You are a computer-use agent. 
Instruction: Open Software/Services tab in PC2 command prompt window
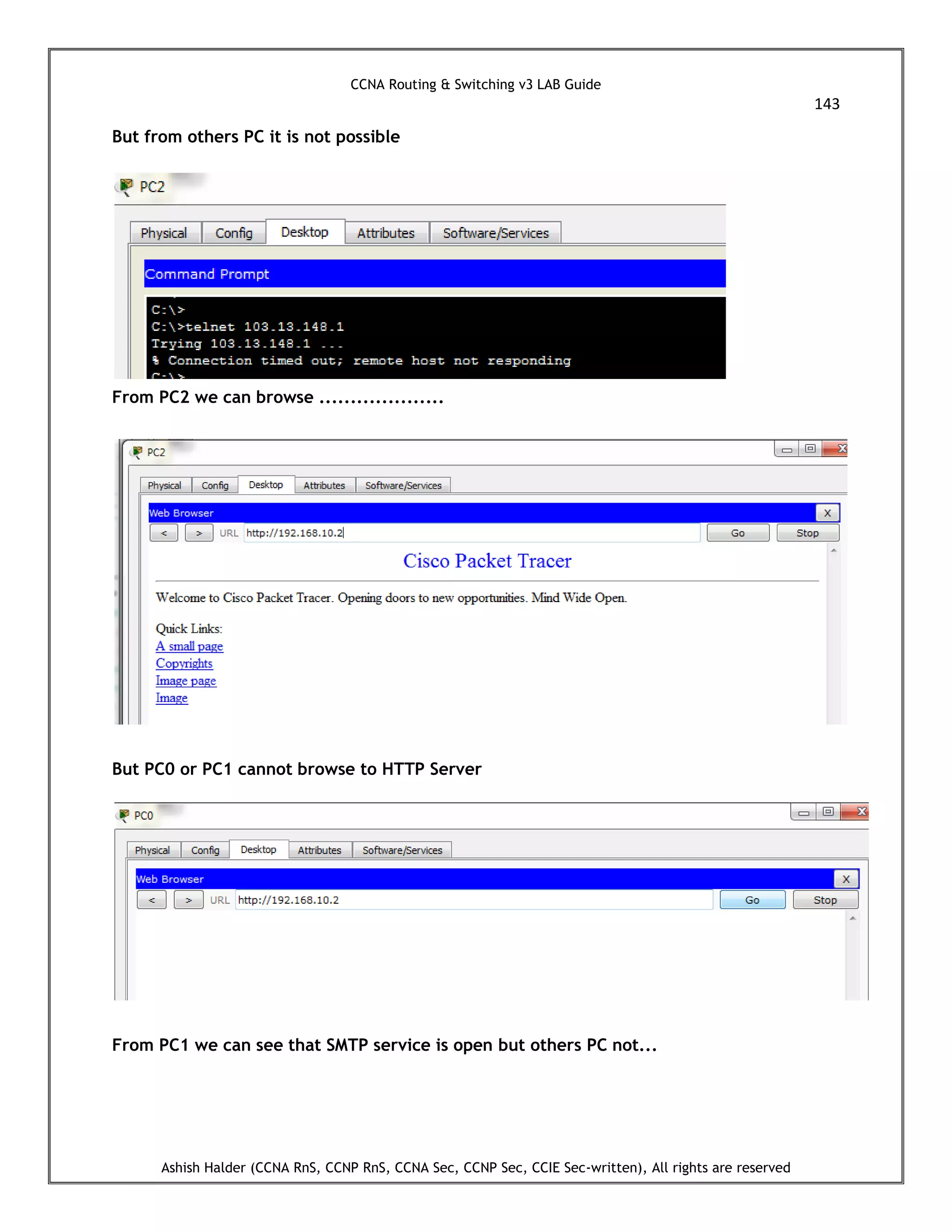(x=496, y=233)
